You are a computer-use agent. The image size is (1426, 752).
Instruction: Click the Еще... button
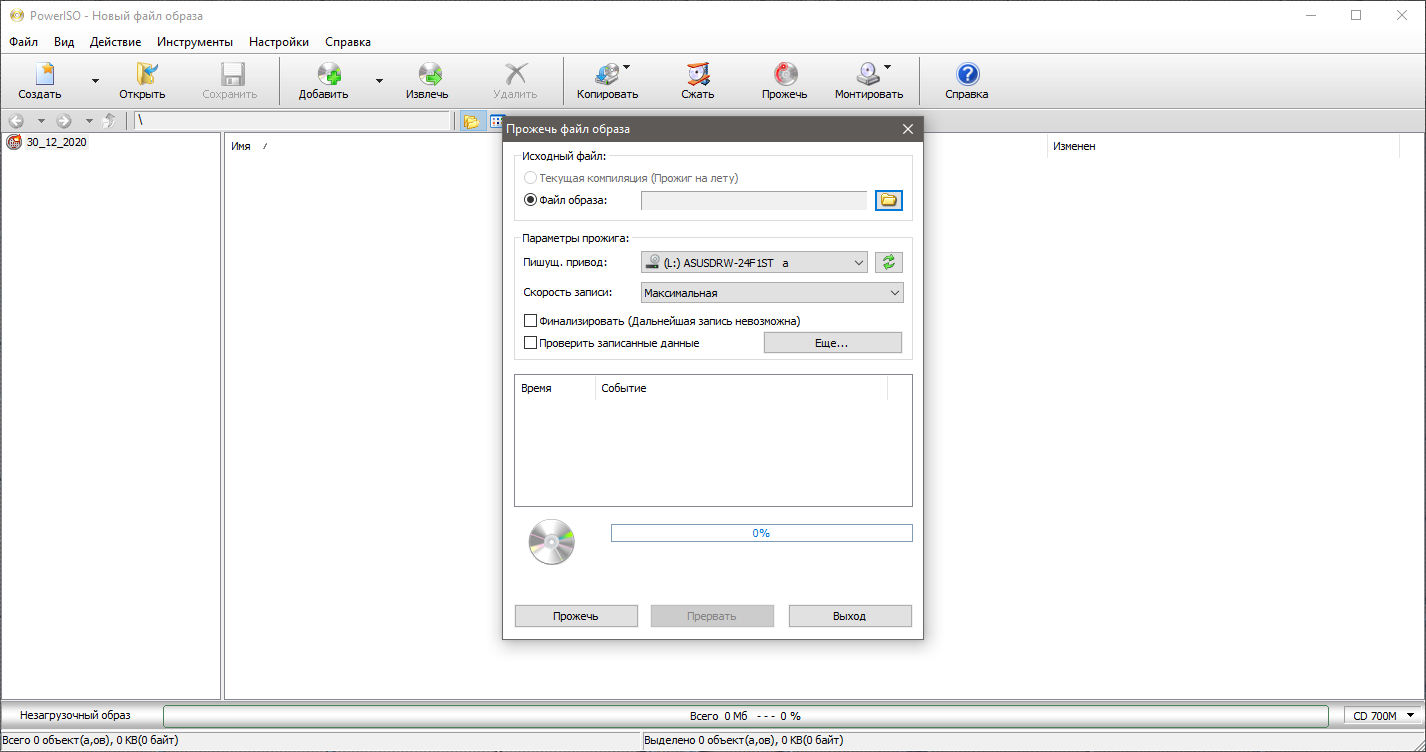click(x=832, y=343)
